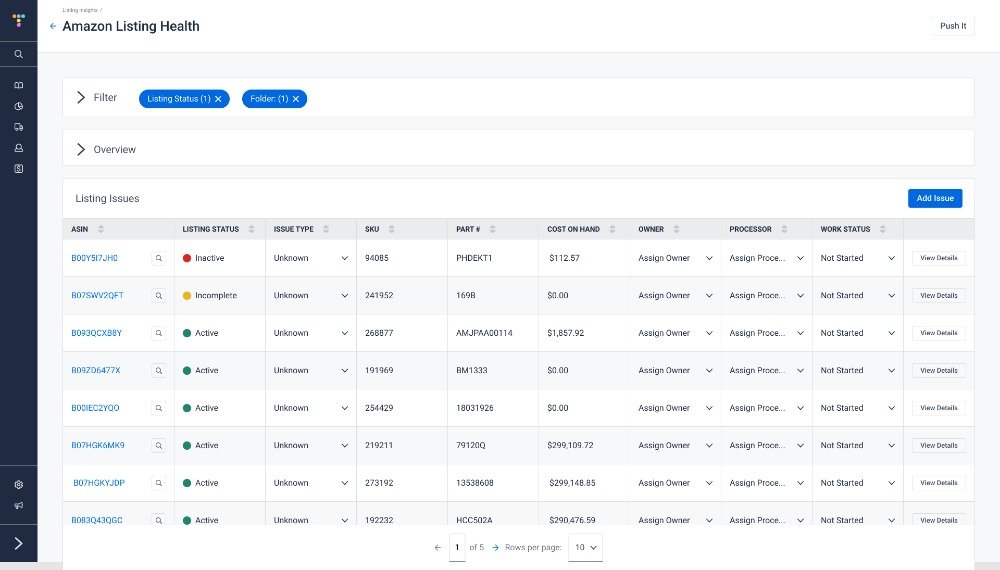Click the Listing Issues heading
This screenshot has height=570, width=1000.
(107, 198)
